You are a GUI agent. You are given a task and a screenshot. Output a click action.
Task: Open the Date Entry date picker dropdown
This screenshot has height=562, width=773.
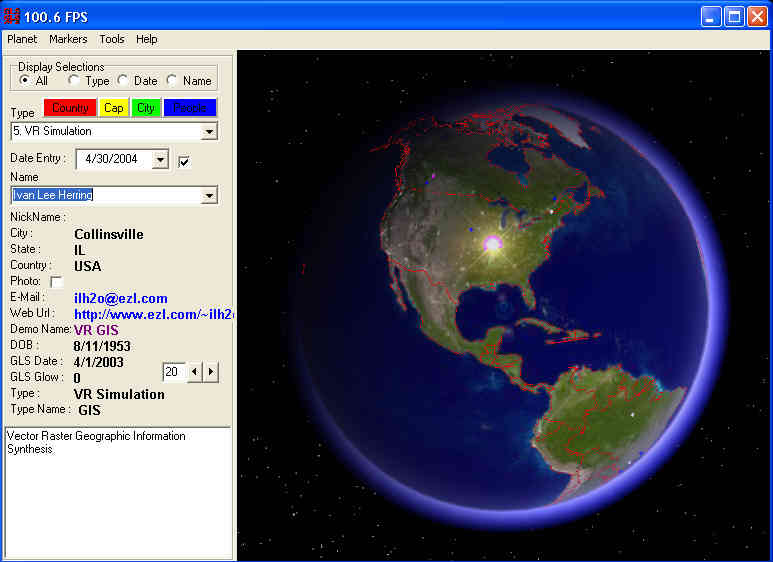pyautogui.click(x=160, y=160)
